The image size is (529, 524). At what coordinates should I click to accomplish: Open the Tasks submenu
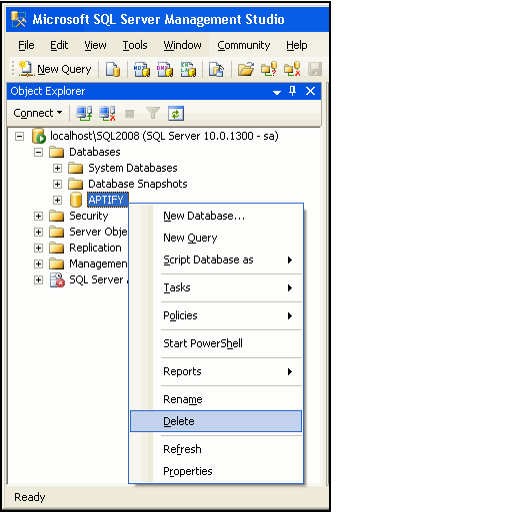point(216,288)
